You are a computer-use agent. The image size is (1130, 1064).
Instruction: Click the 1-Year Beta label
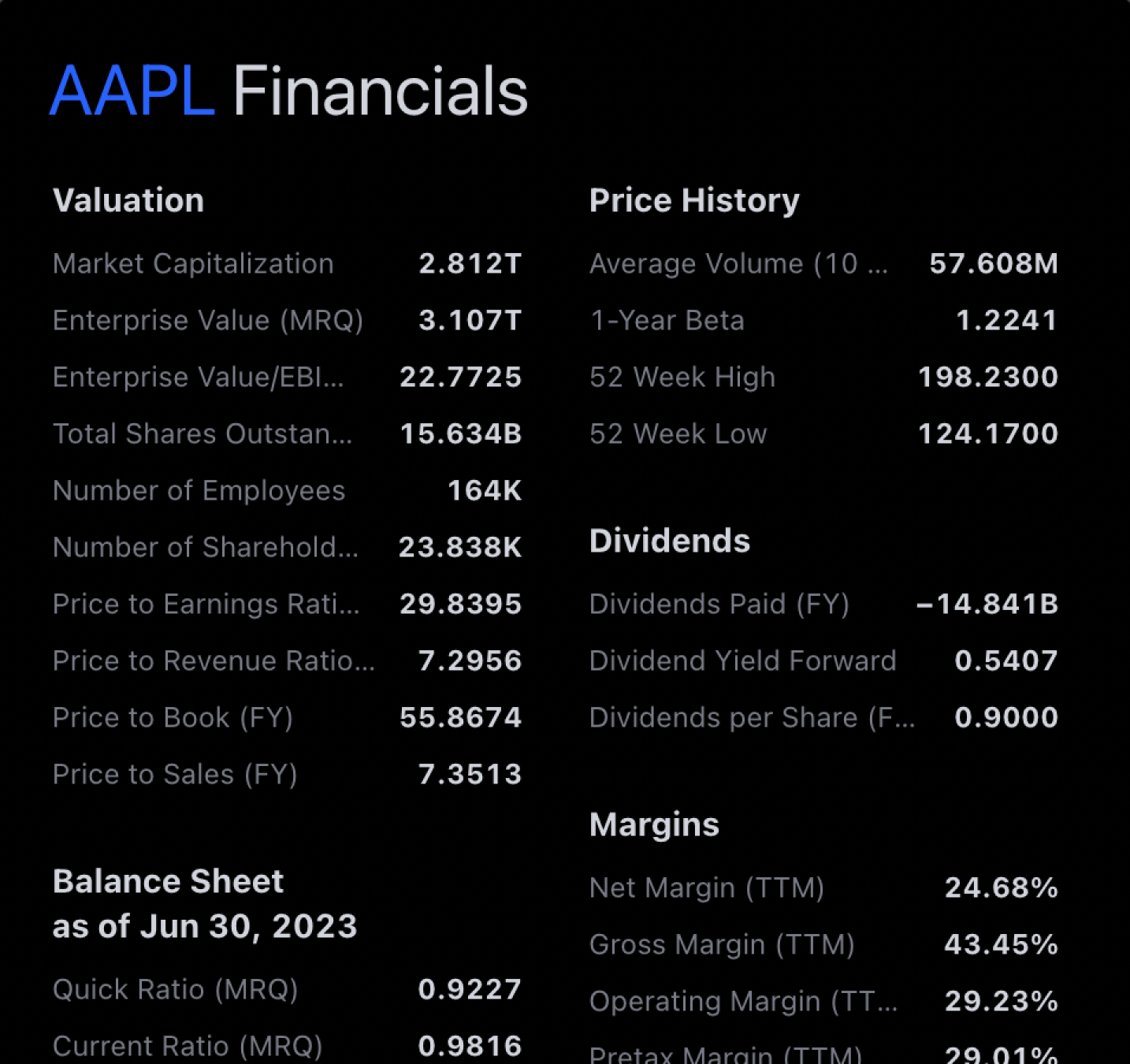coord(667,321)
